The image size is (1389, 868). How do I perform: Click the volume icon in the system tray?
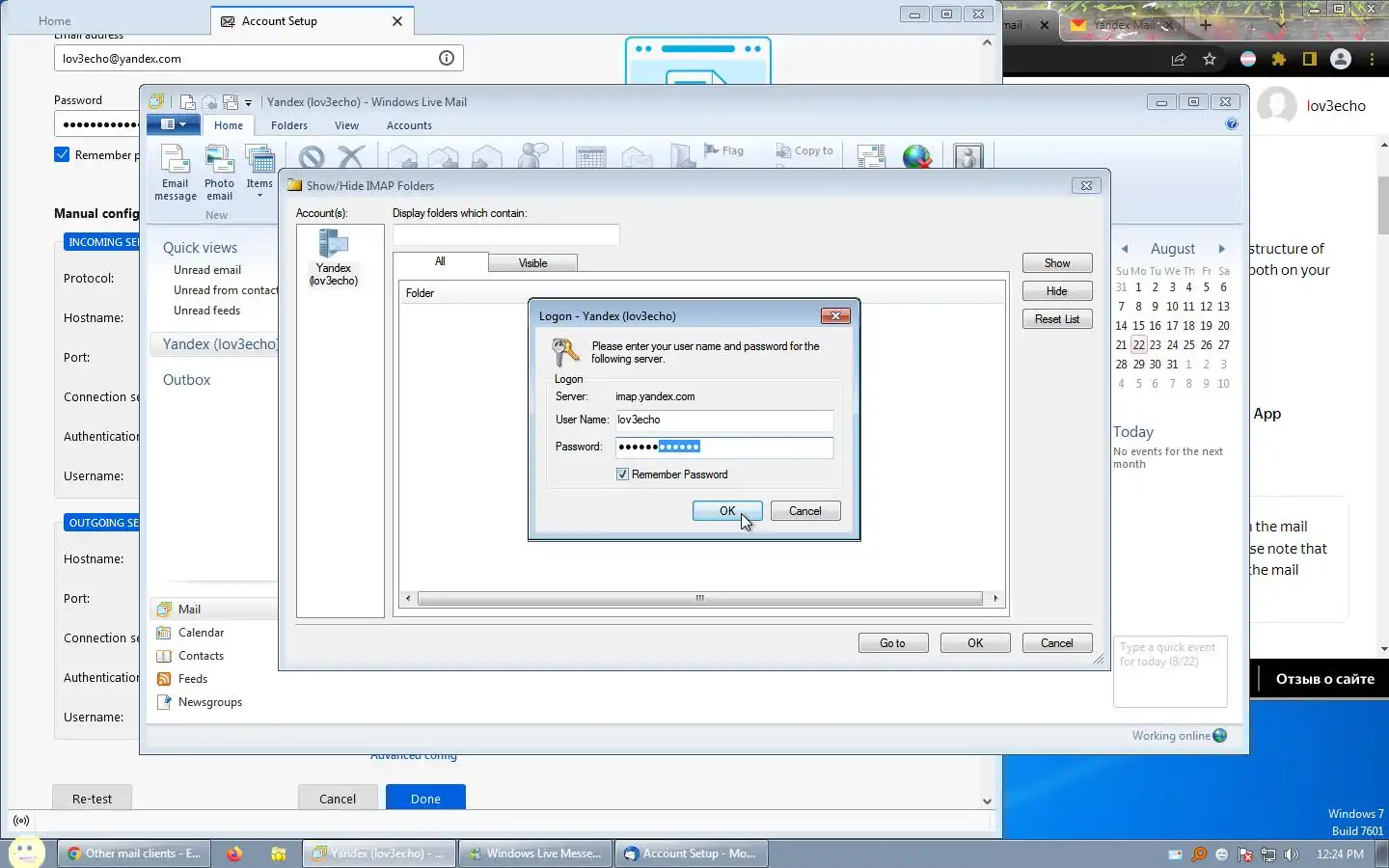coord(1292,854)
